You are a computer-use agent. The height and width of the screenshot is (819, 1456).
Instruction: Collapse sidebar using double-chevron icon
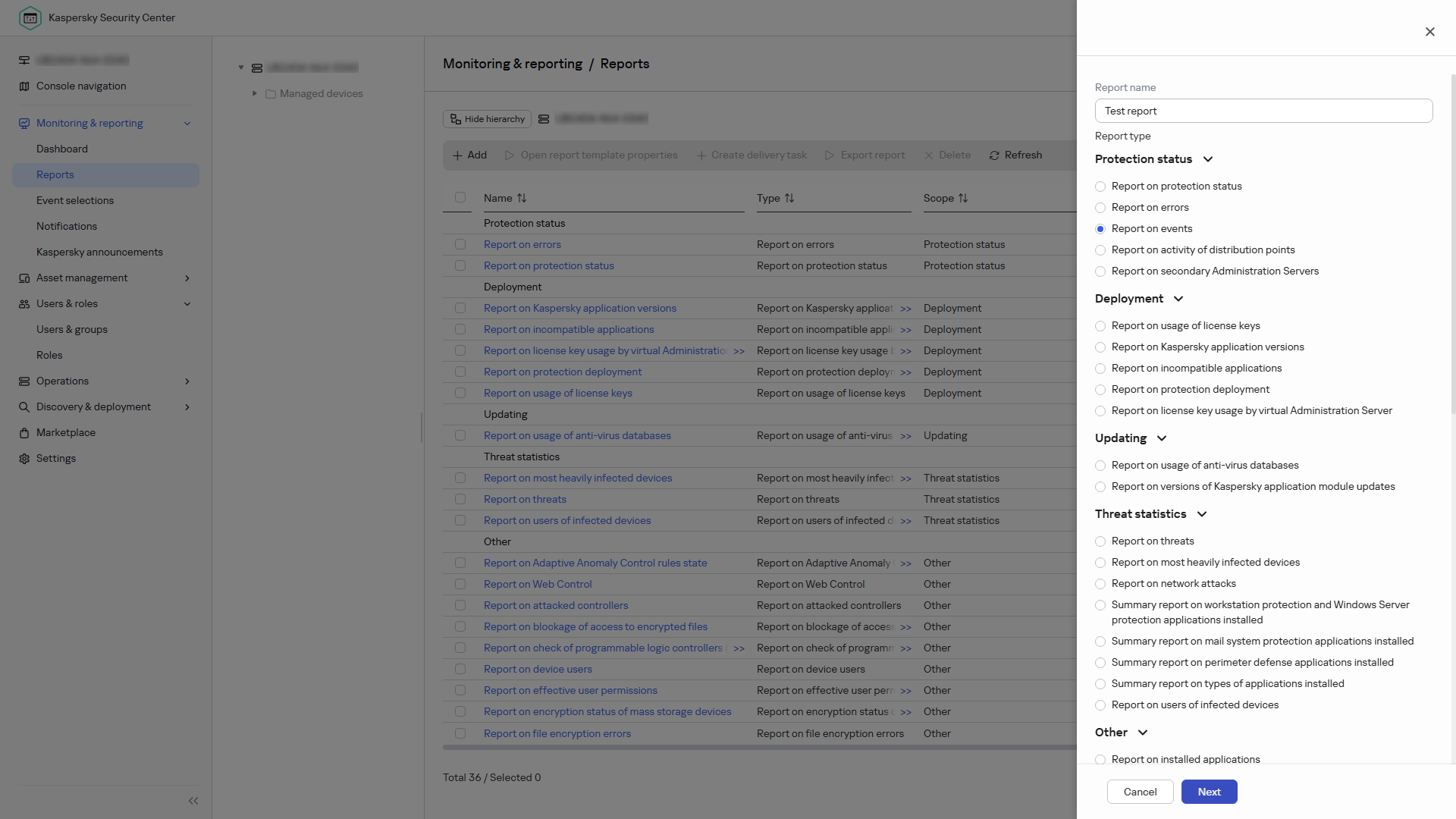193,801
